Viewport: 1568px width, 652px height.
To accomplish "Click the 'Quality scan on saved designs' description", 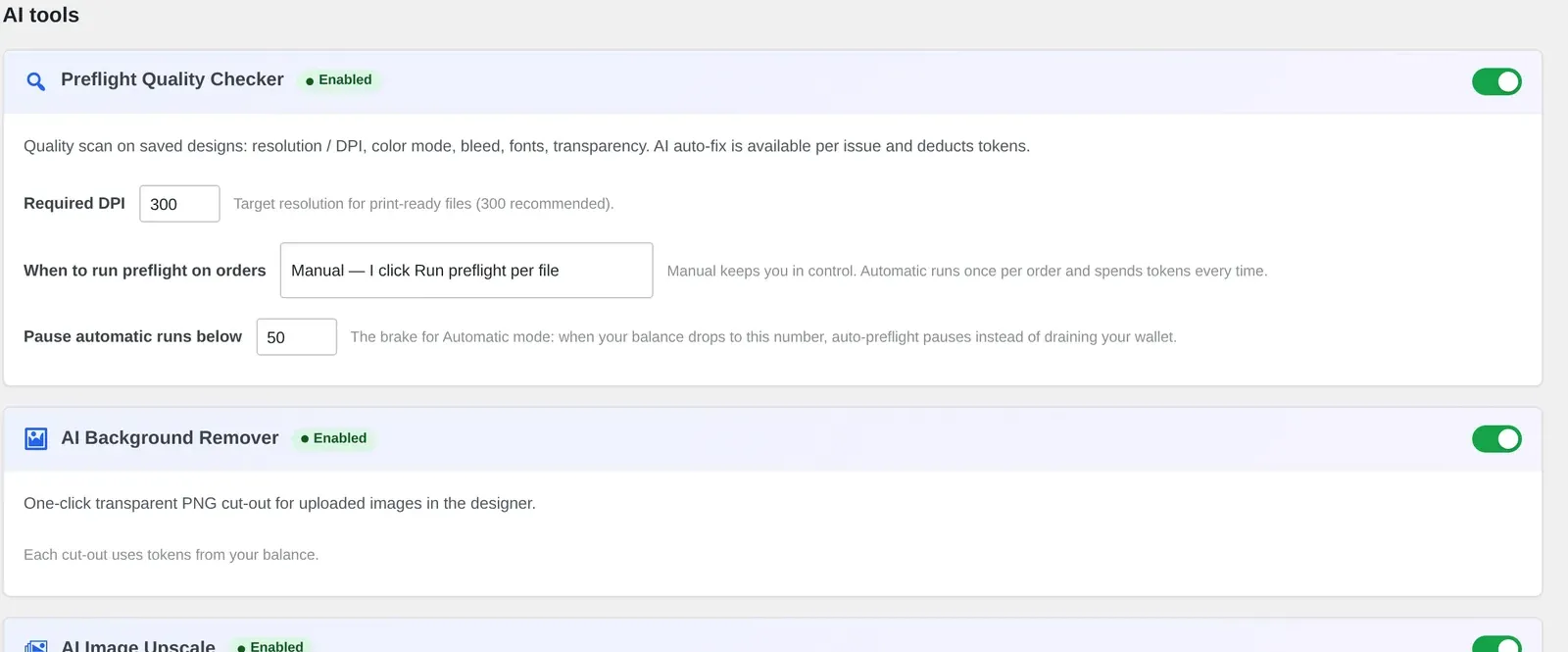I will 526,146.
